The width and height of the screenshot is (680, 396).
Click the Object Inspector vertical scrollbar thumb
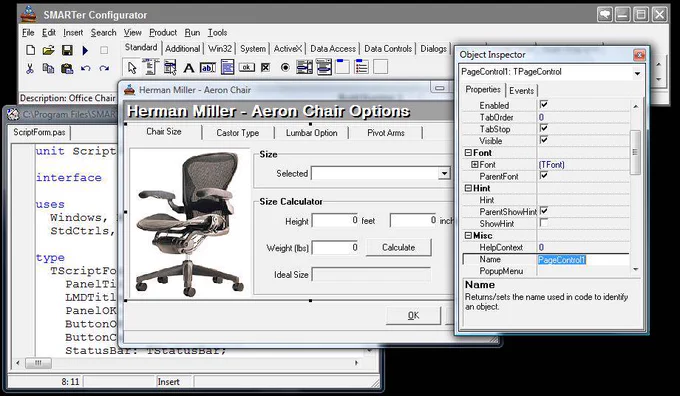[x=635, y=152]
